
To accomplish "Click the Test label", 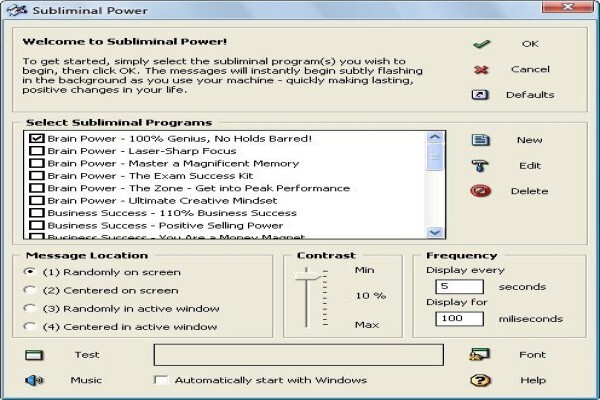I will coord(87,355).
